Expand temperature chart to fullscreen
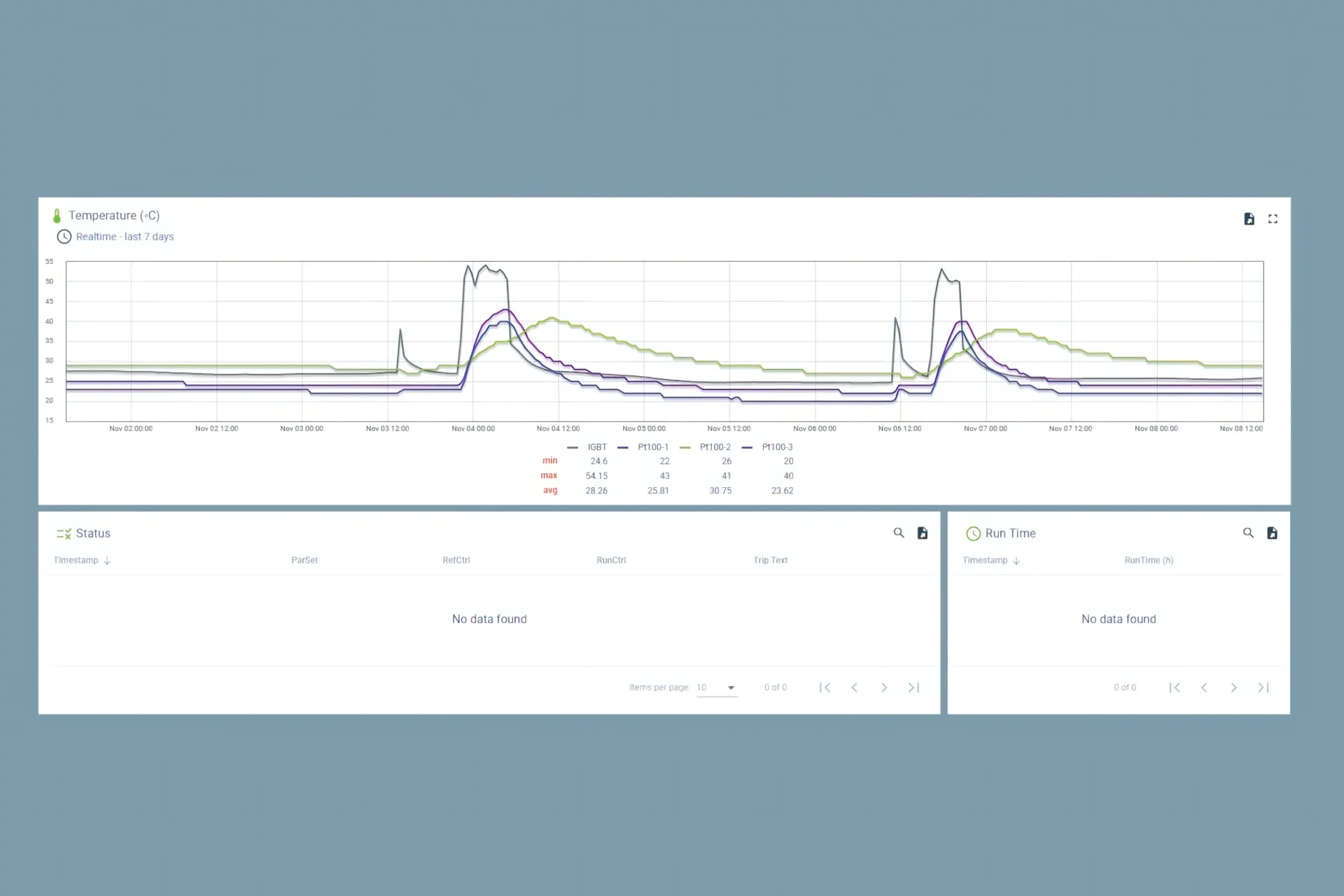This screenshot has width=1344, height=896. click(1273, 219)
